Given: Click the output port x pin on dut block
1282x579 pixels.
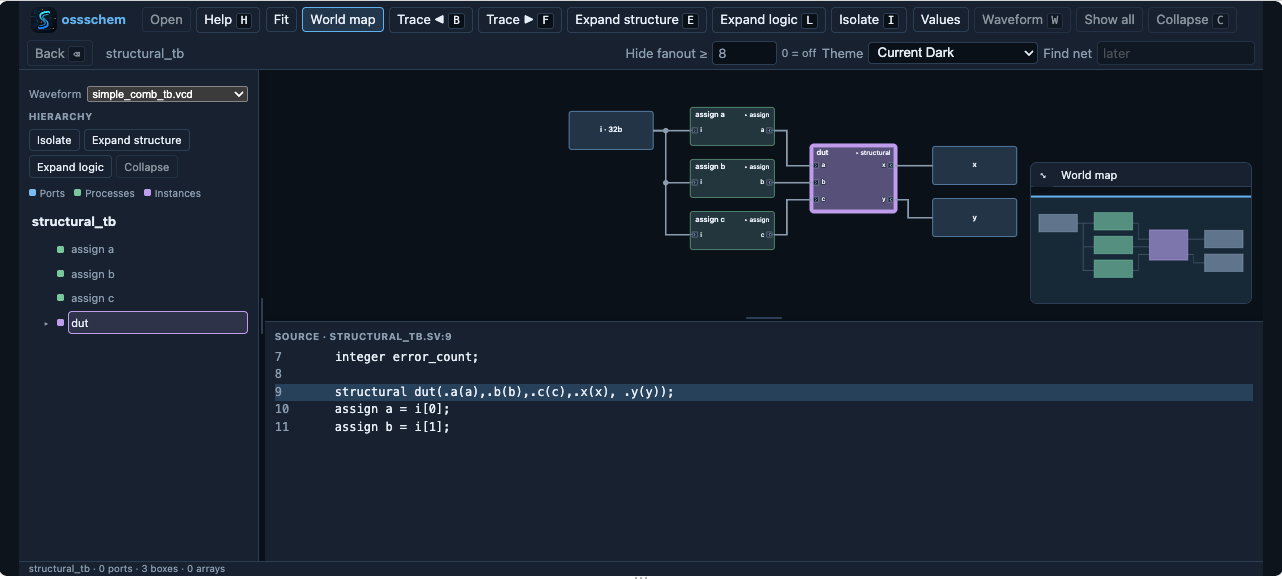Looking at the screenshot, I should click(890, 165).
